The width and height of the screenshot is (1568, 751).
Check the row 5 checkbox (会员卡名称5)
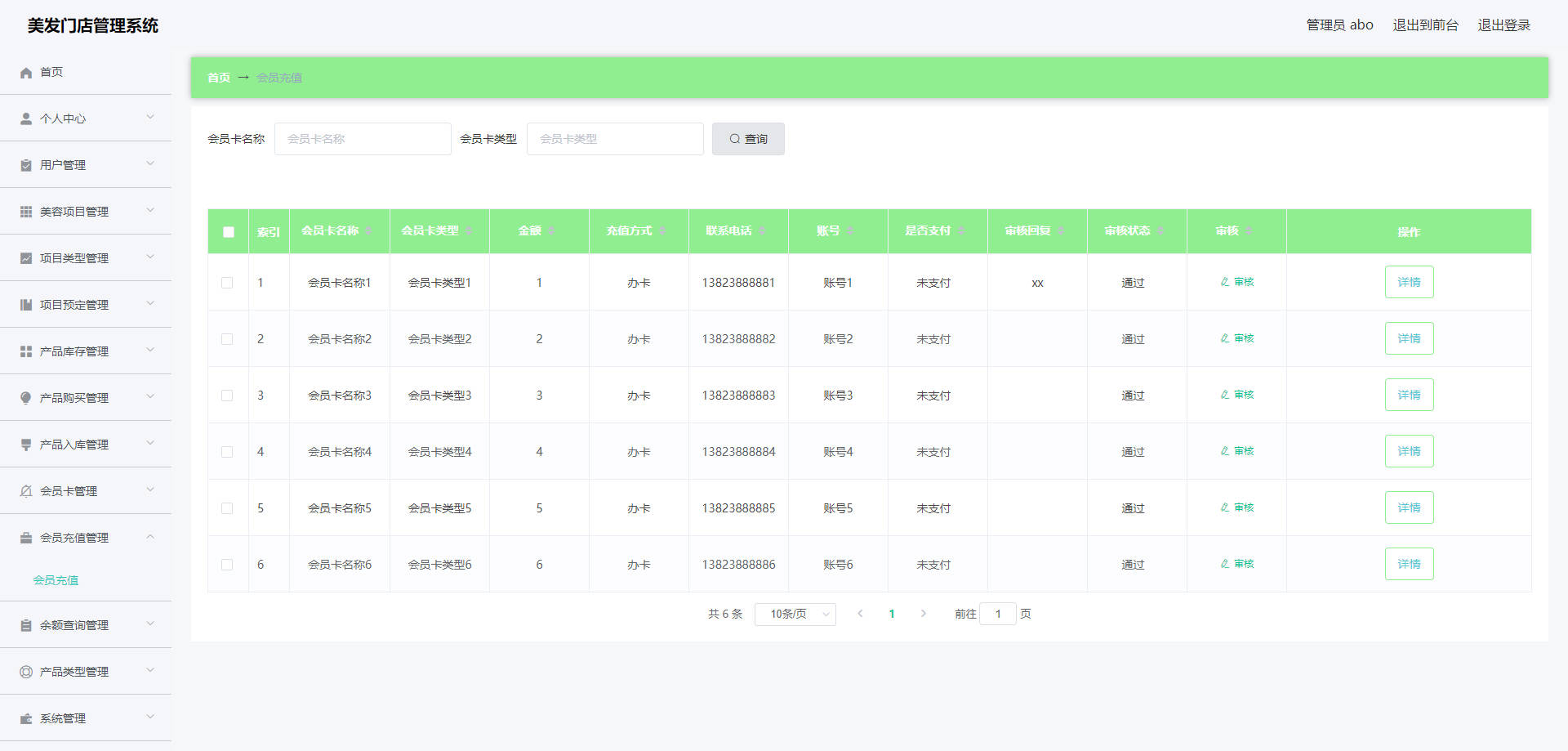[227, 508]
